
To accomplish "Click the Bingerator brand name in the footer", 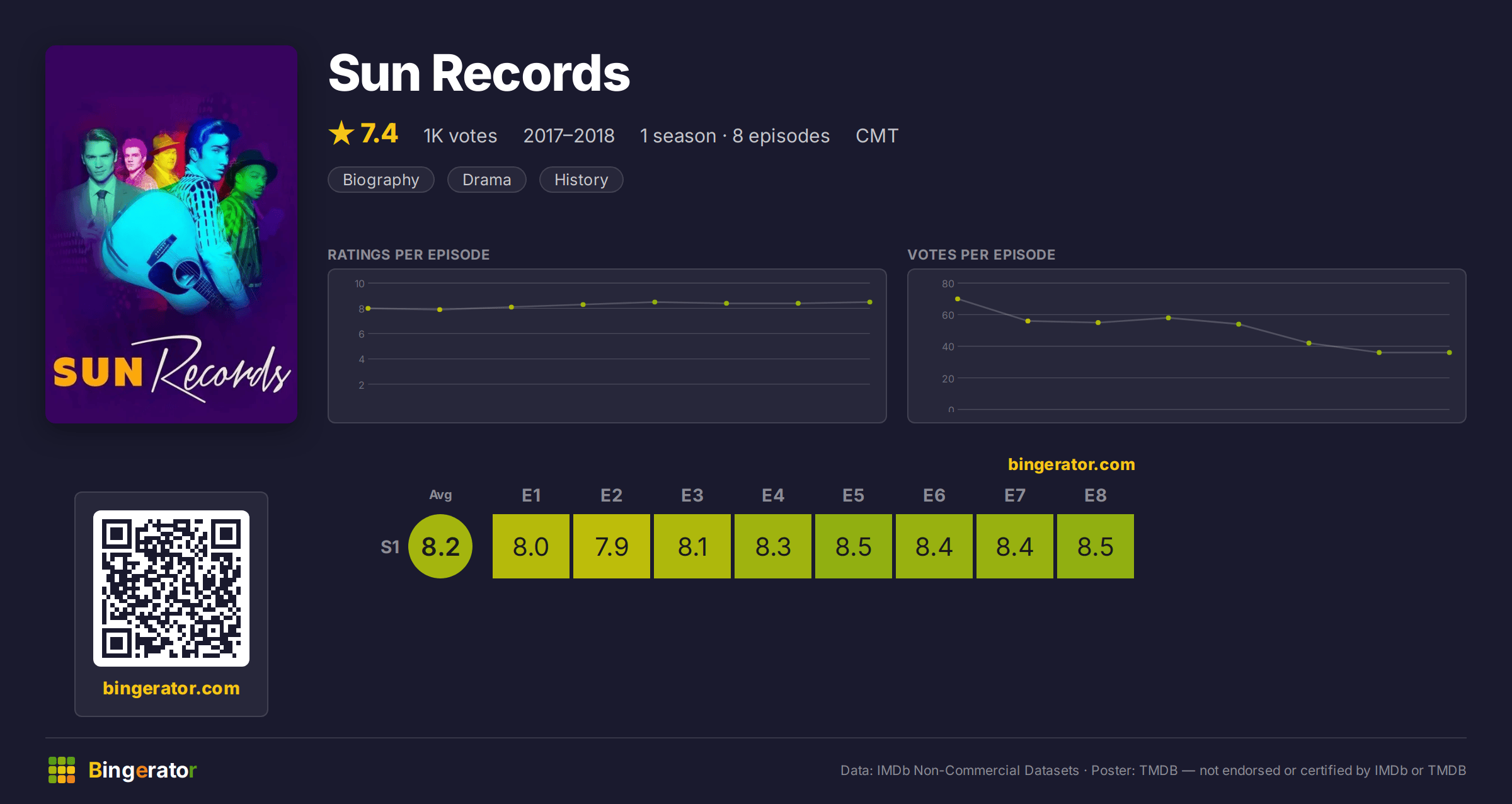I will point(142,770).
